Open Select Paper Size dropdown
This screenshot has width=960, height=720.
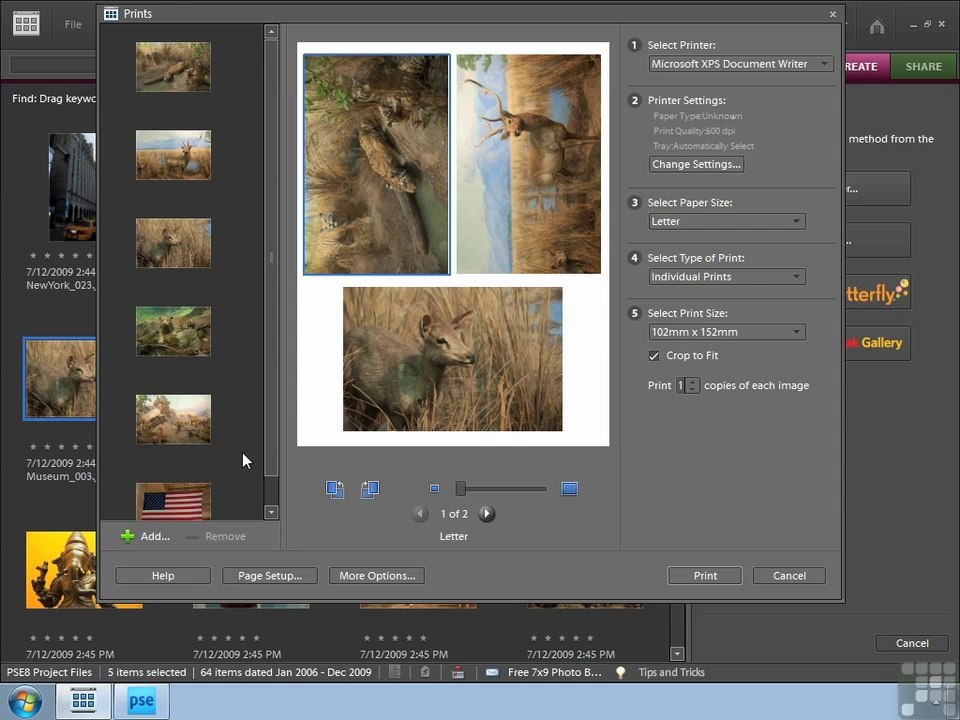[727, 222]
